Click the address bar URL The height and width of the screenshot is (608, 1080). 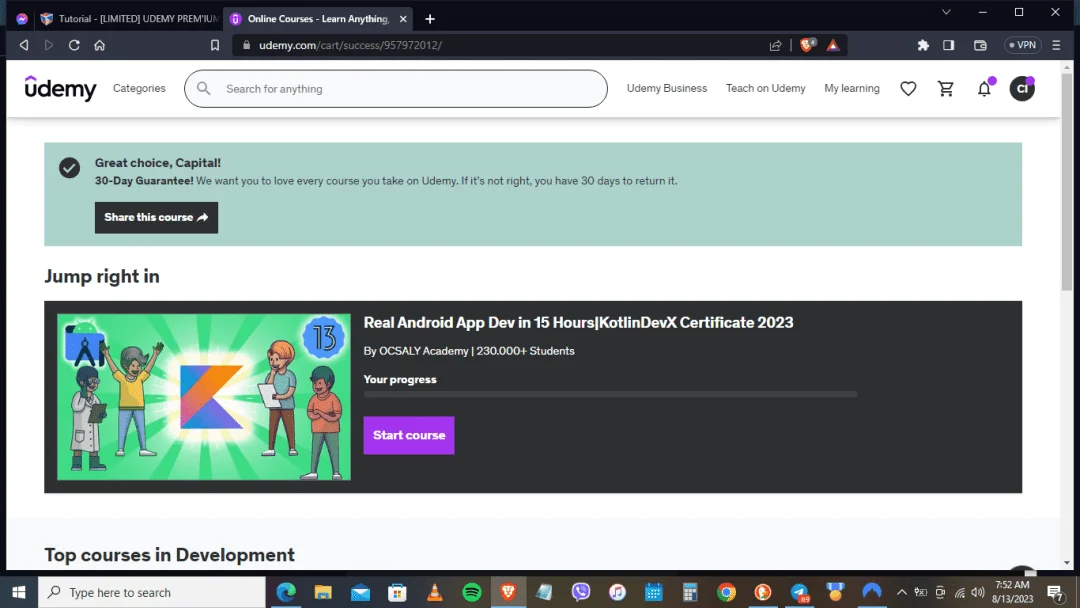point(350,45)
